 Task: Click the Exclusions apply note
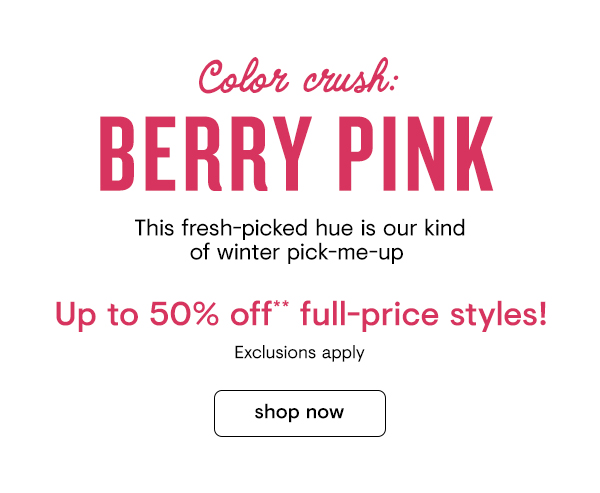pos(299,353)
